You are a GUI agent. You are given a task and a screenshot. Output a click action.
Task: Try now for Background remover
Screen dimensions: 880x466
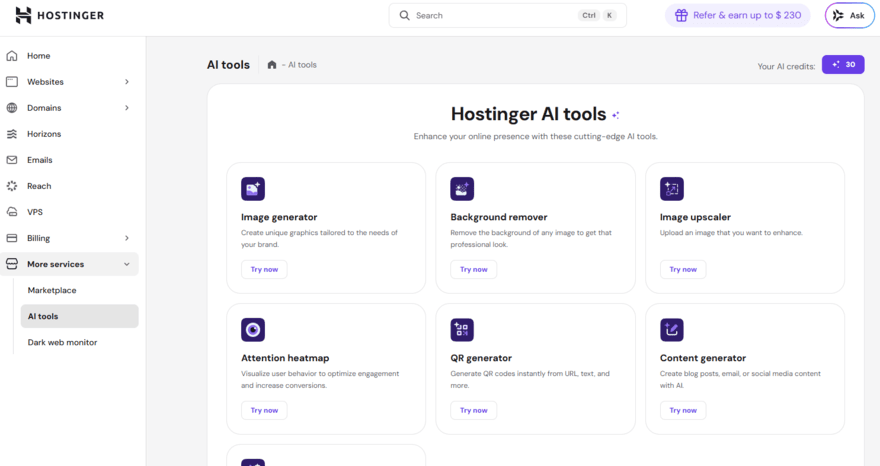(474, 269)
